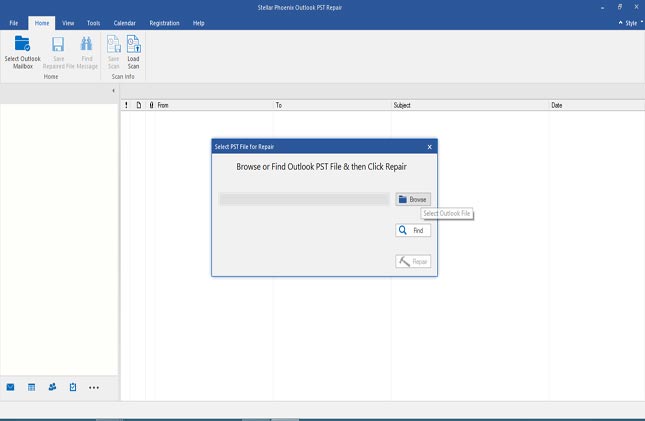Click the Find button in dialog
Viewport: 645px width, 421px height.
pos(413,230)
